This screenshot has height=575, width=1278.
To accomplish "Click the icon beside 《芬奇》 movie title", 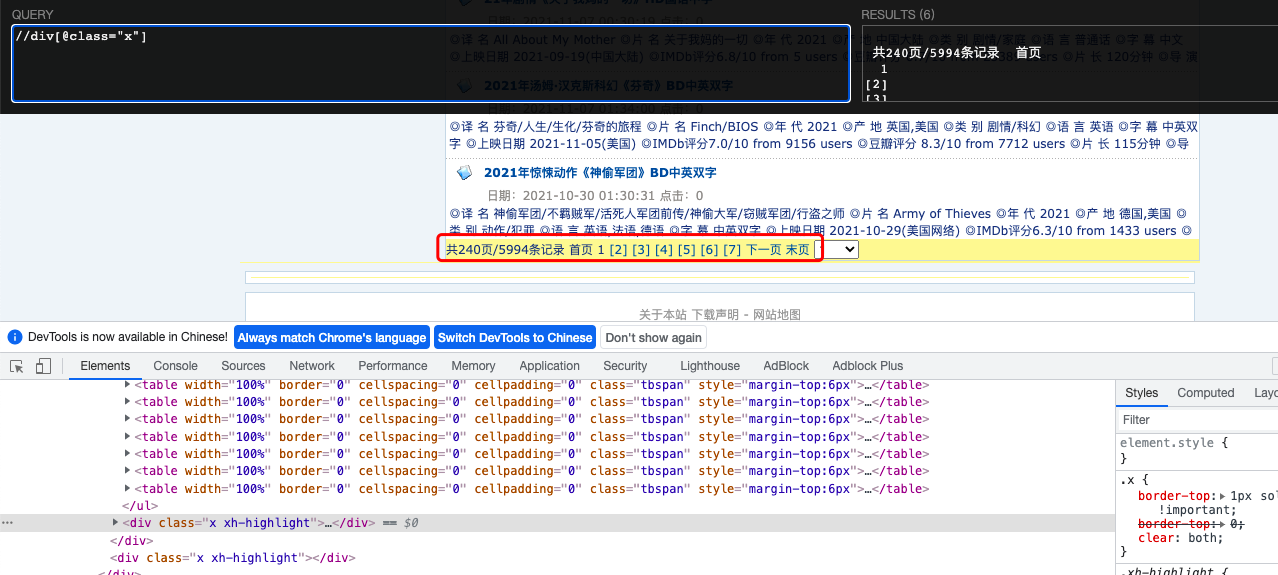I will [x=464, y=85].
